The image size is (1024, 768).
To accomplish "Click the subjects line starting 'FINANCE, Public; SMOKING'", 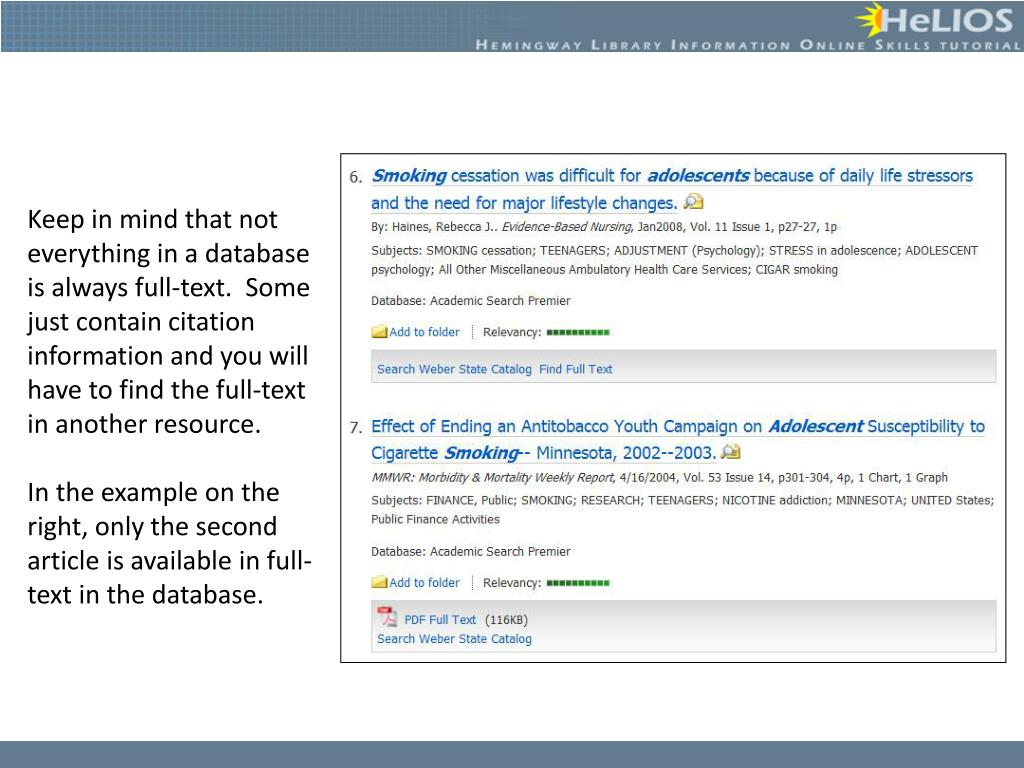I will click(x=682, y=509).
